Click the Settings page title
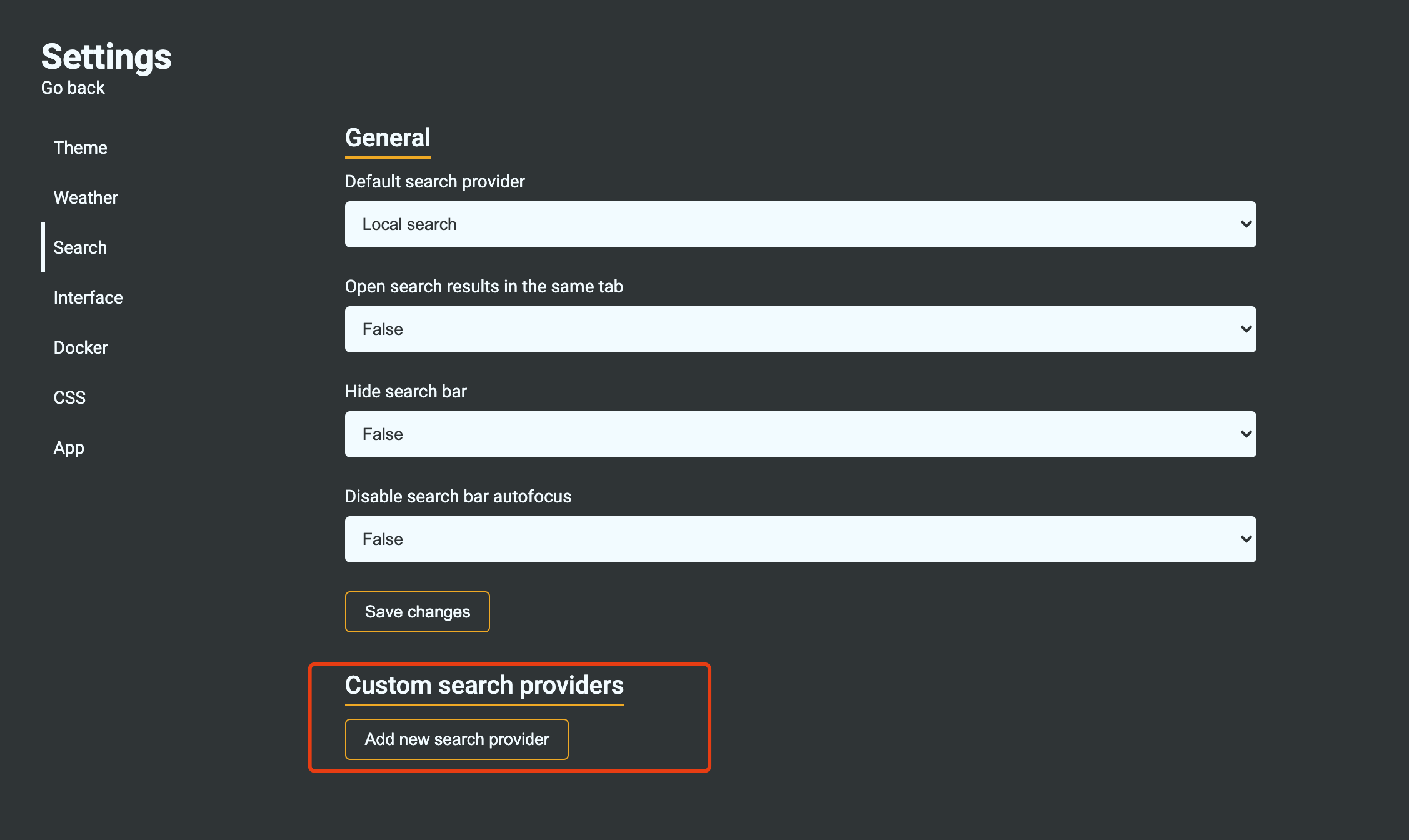The image size is (1409, 840). (x=106, y=57)
